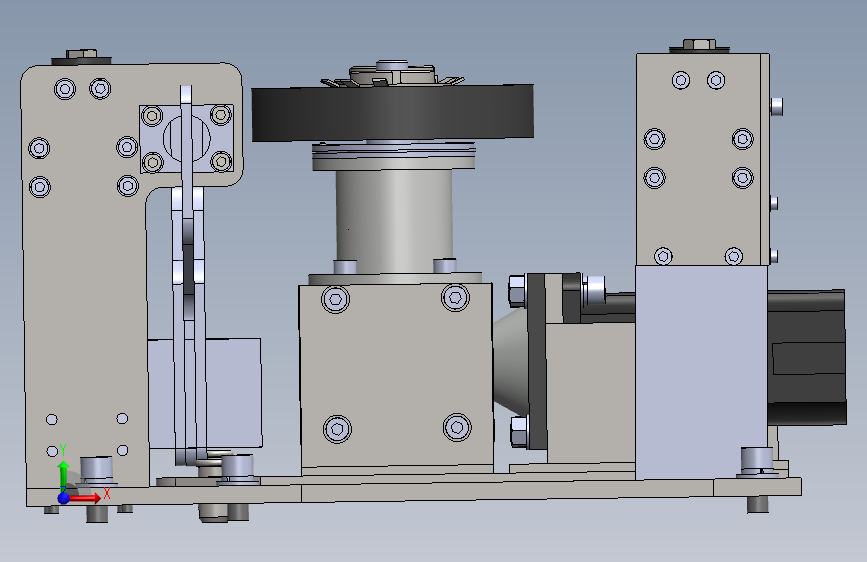Select the dark motor mounting flange plate
867x562 pixels.
tap(536, 361)
